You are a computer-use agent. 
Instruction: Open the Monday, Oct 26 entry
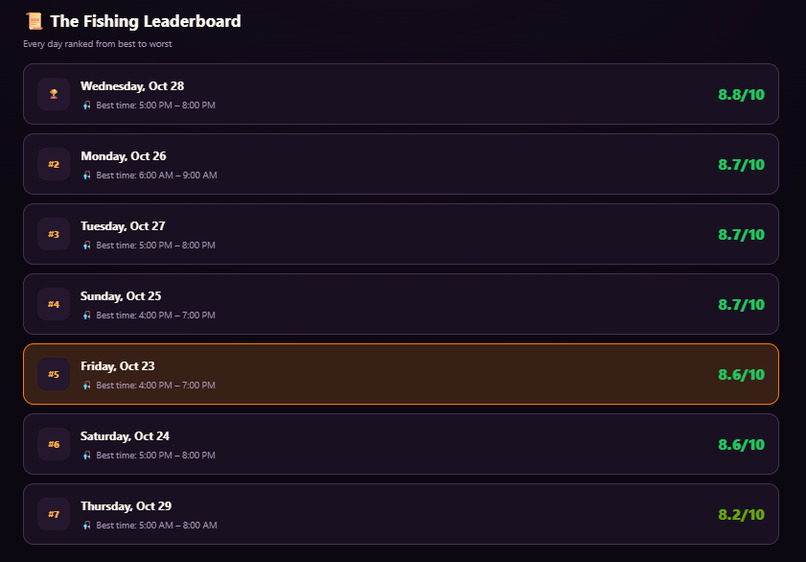[x=401, y=164]
